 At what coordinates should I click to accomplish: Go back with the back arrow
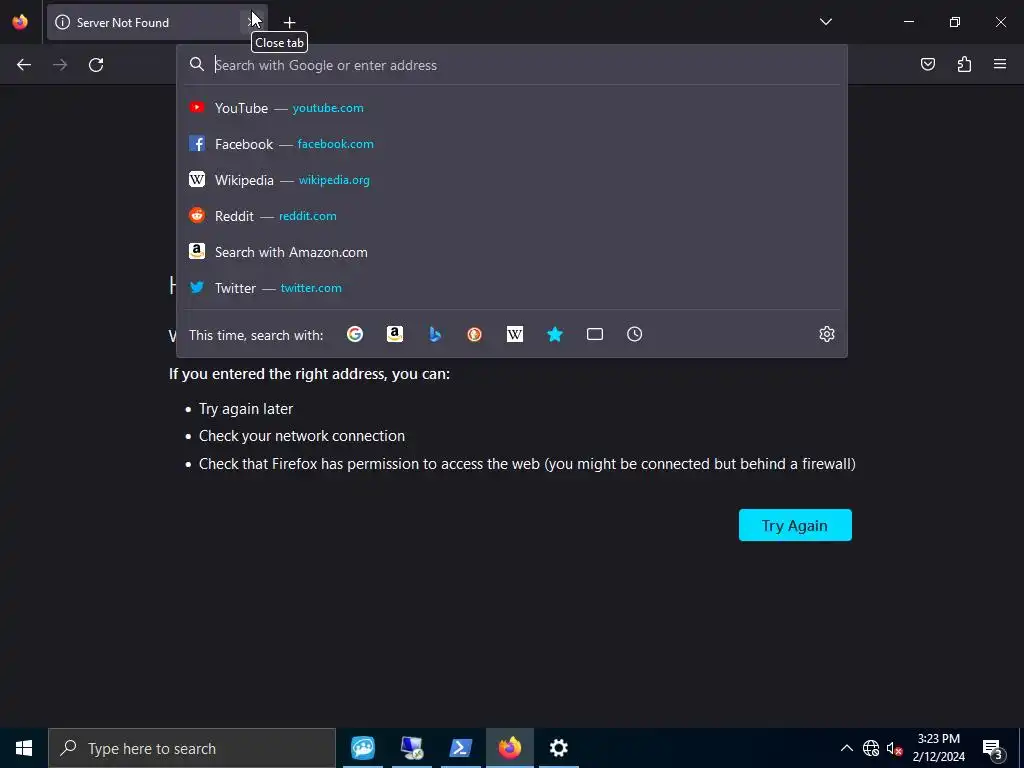(x=24, y=65)
